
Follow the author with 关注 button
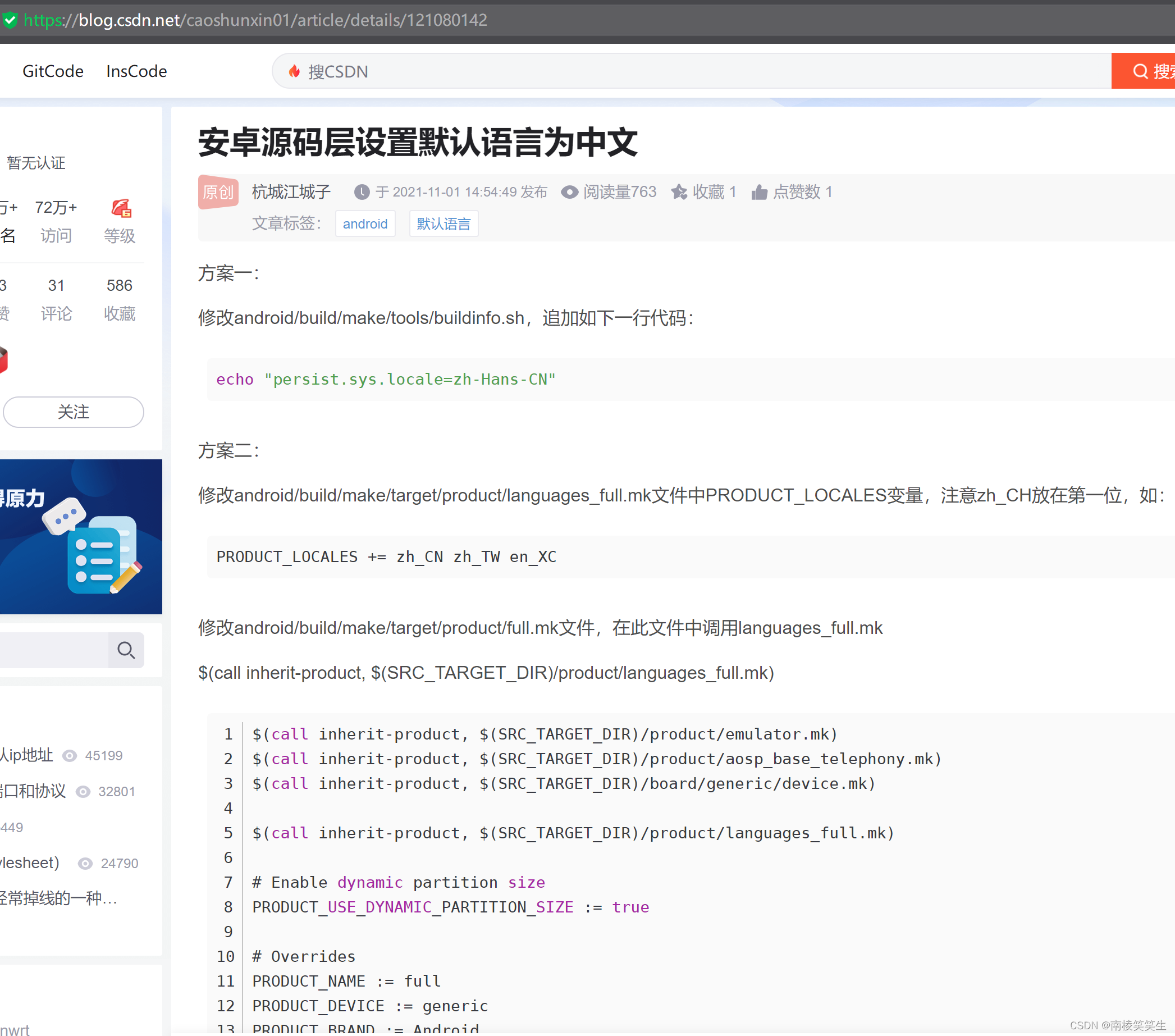click(x=74, y=412)
